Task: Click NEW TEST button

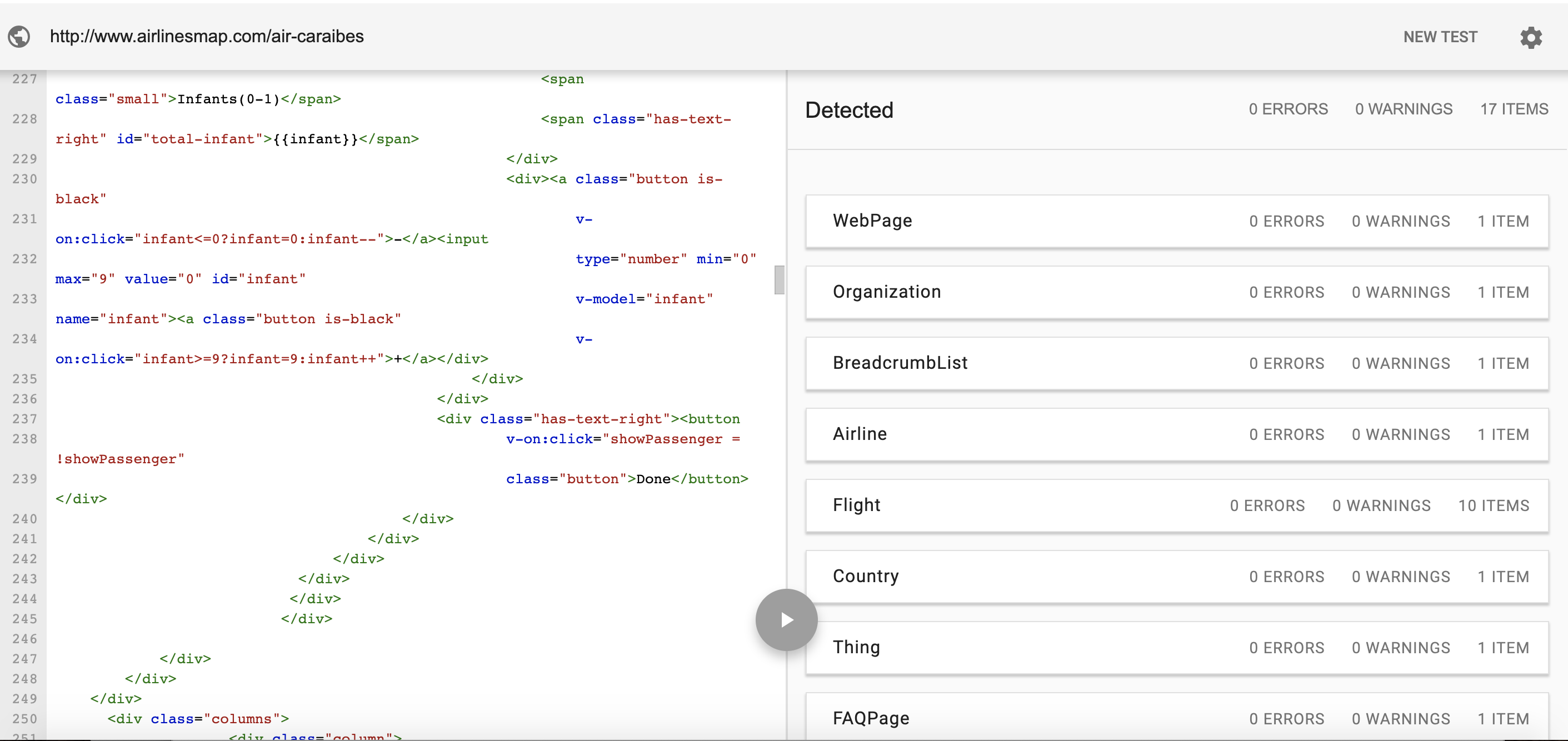Action: click(x=1440, y=37)
